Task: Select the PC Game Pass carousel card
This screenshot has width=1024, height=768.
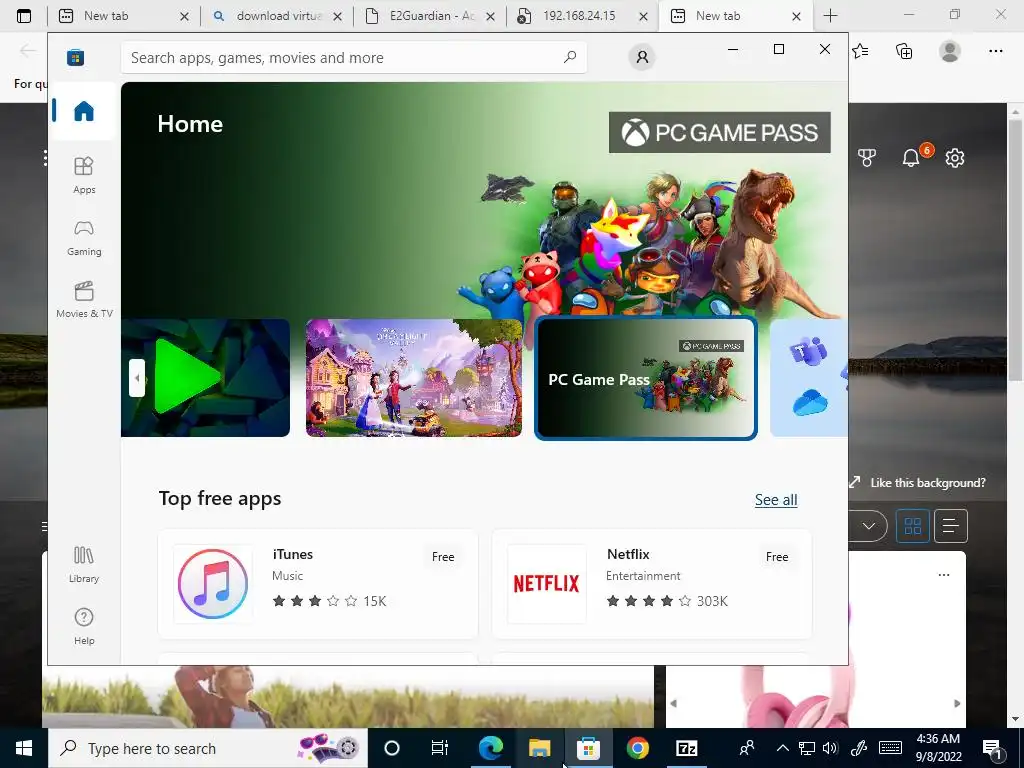Action: click(x=645, y=378)
